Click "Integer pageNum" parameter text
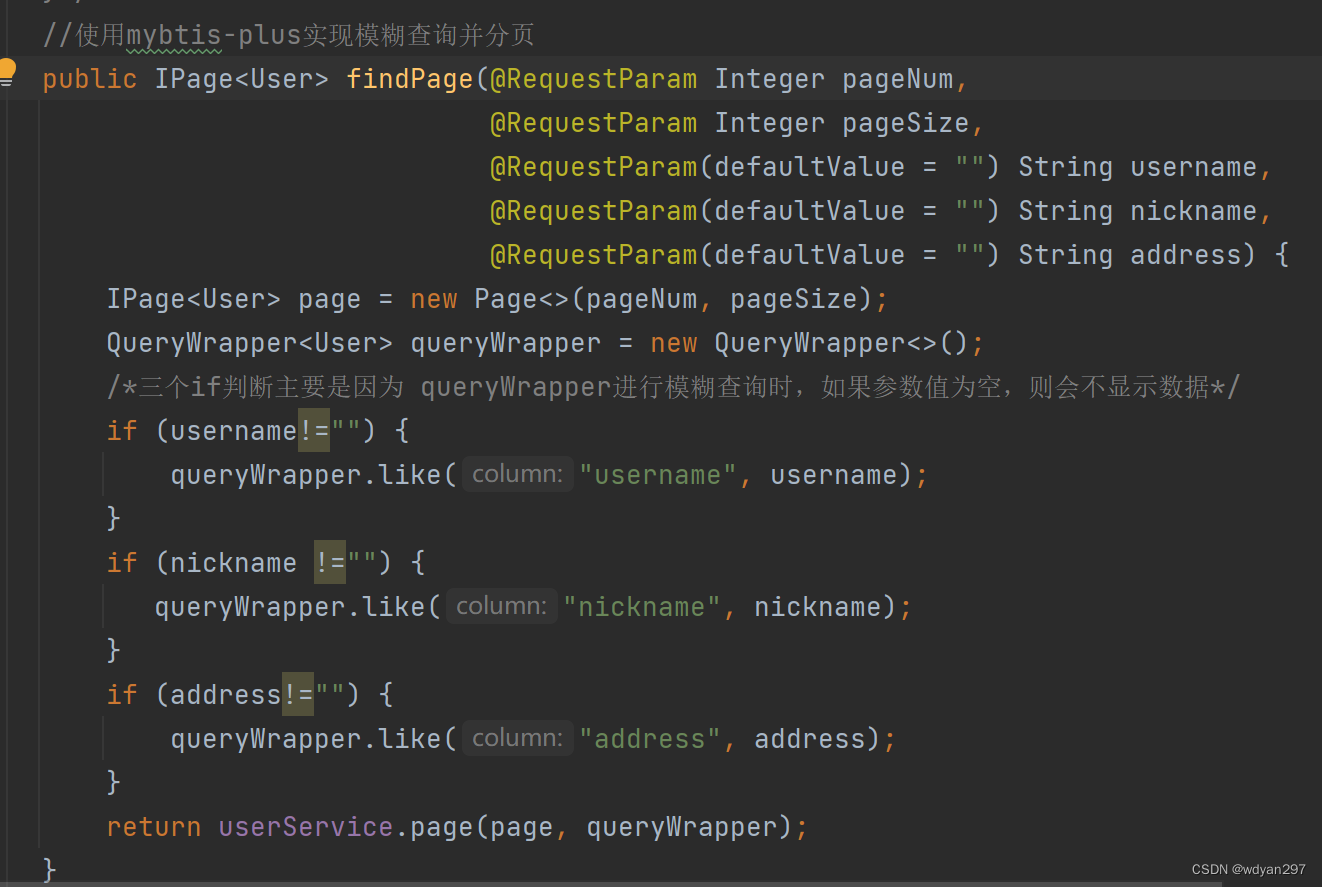This screenshot has width=1322, height=887. point(834,79)
